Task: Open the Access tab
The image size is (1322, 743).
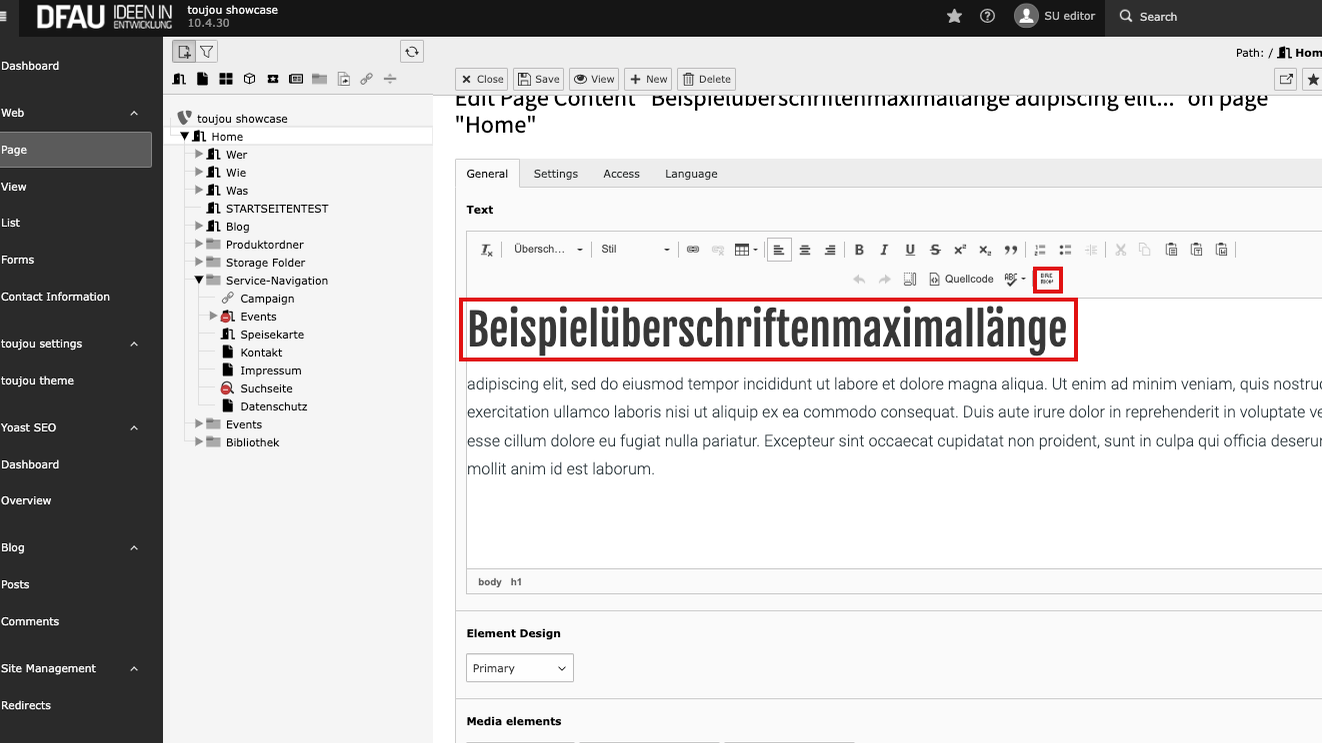Action: [621, 174]
